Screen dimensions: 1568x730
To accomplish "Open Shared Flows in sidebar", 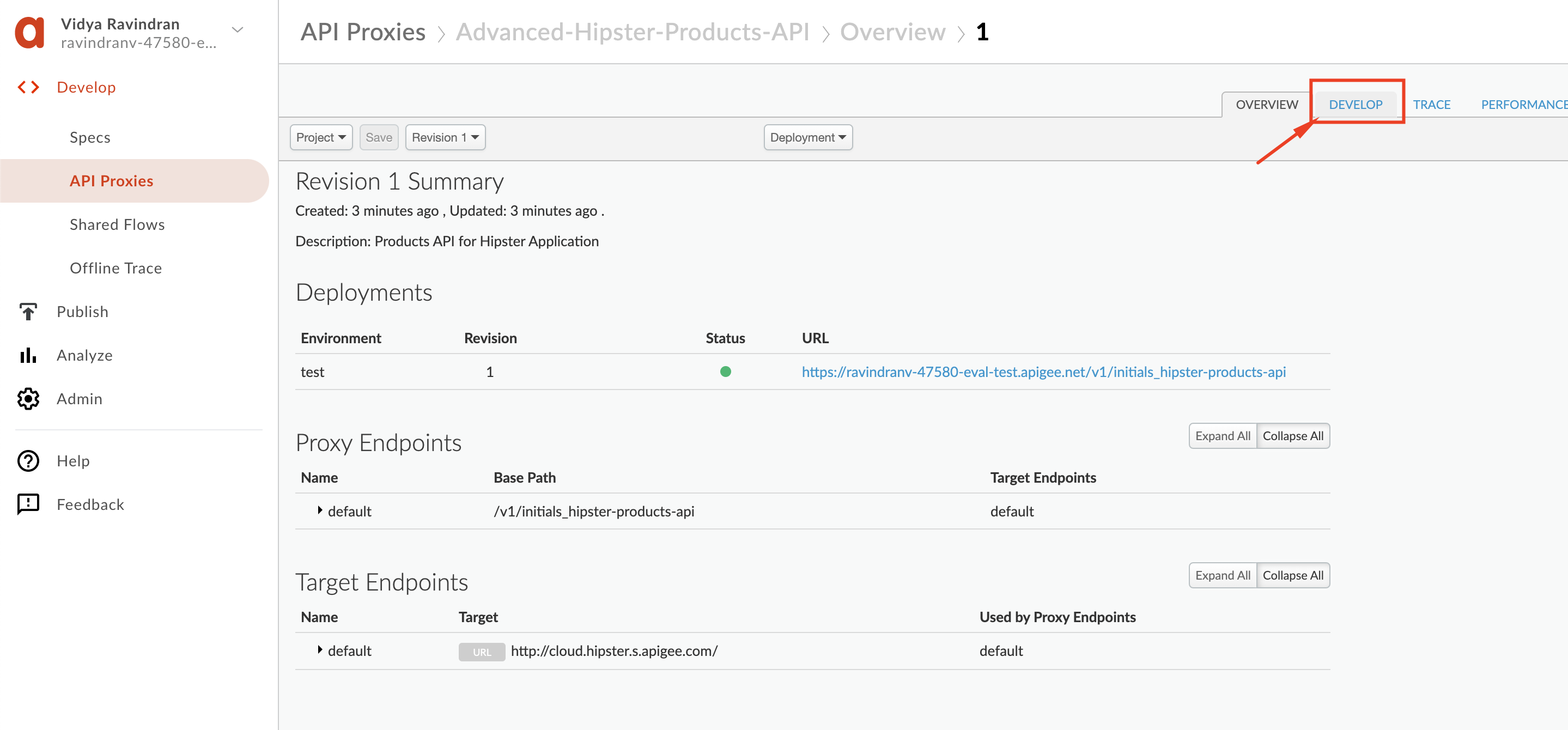I will tap(117, 224).
